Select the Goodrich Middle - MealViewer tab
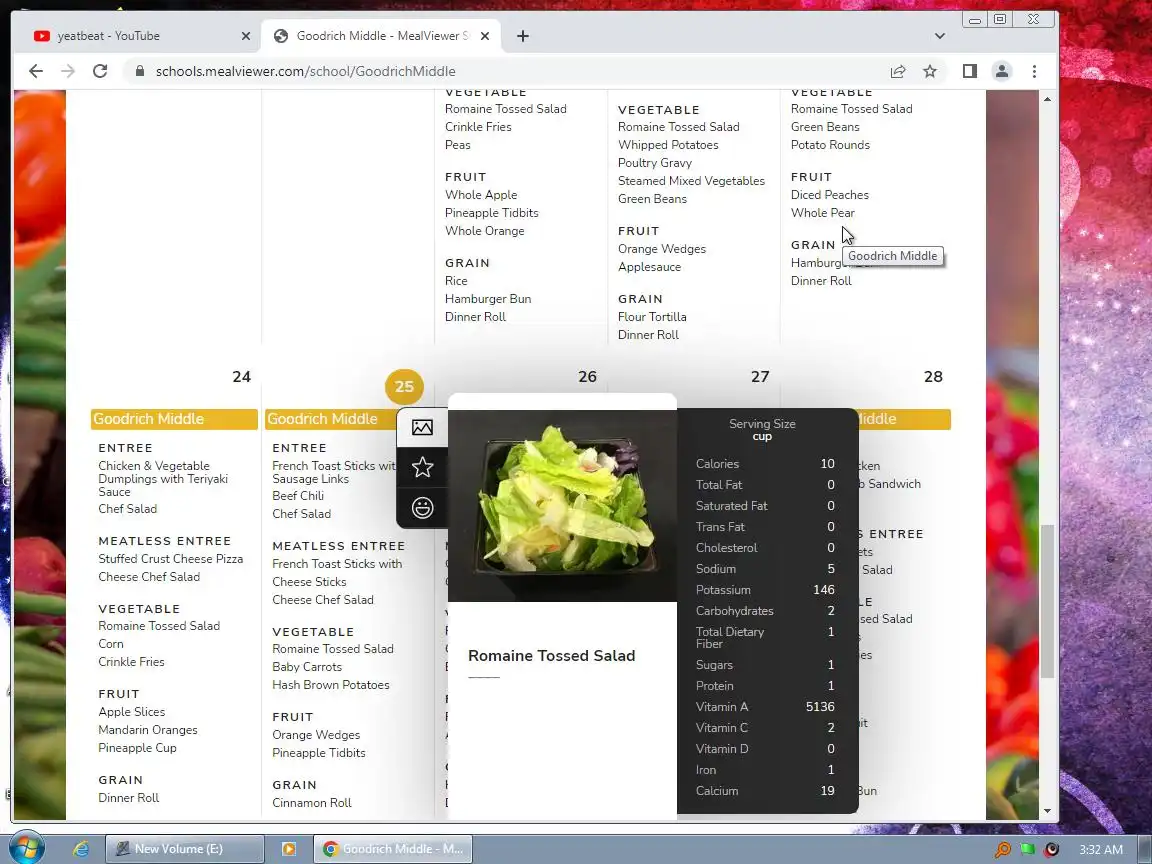 381,36
